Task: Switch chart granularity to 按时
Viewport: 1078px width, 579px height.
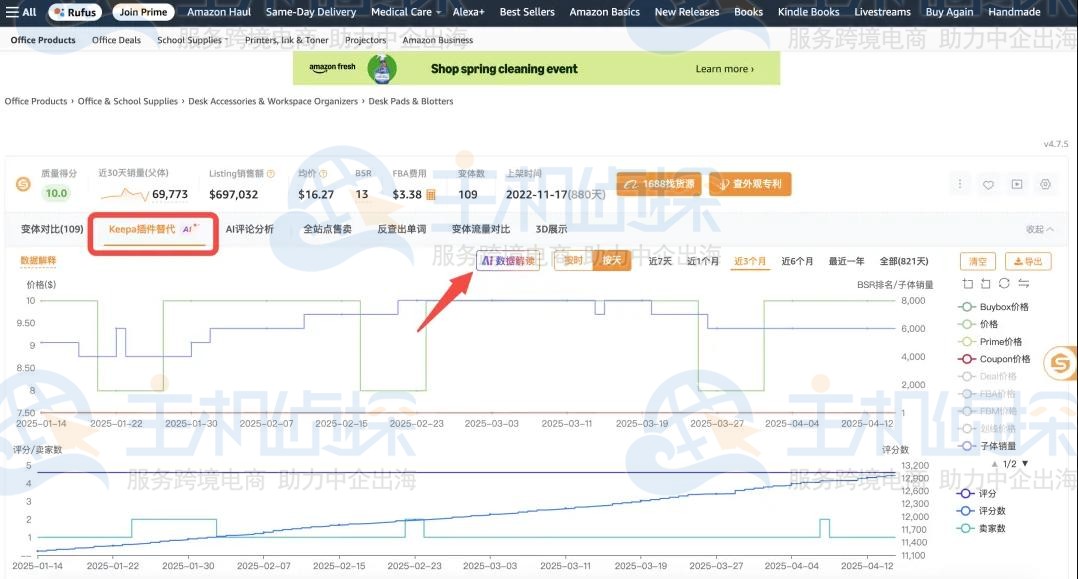Action: 573,261
